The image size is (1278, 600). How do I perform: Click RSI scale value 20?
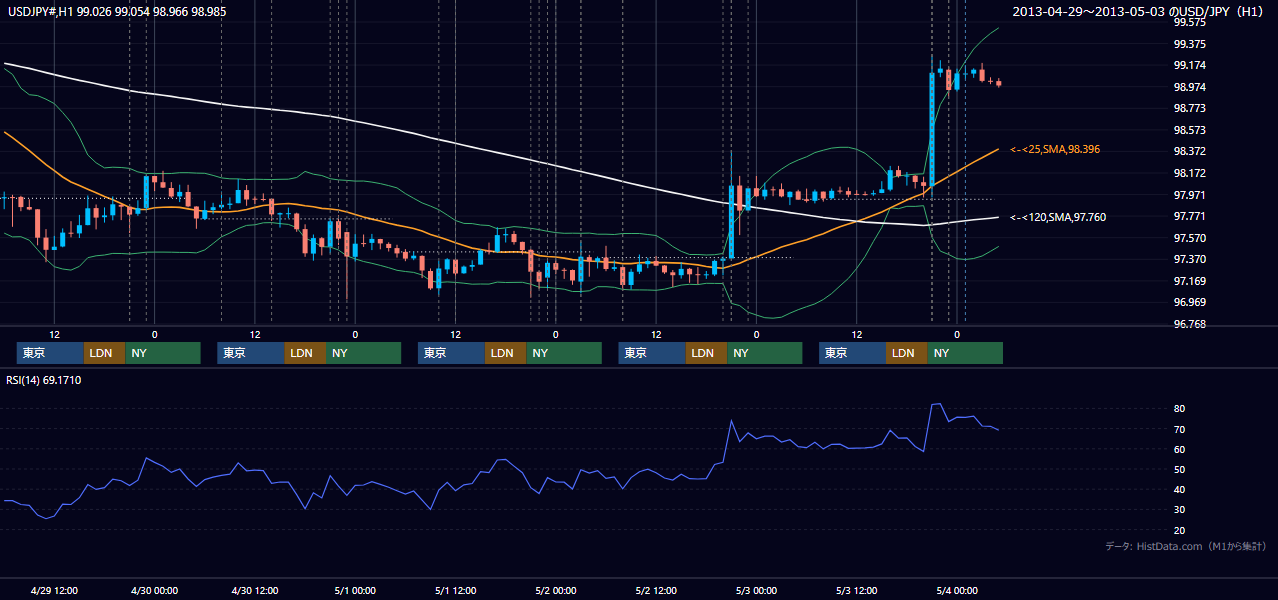pos(1180,530)
